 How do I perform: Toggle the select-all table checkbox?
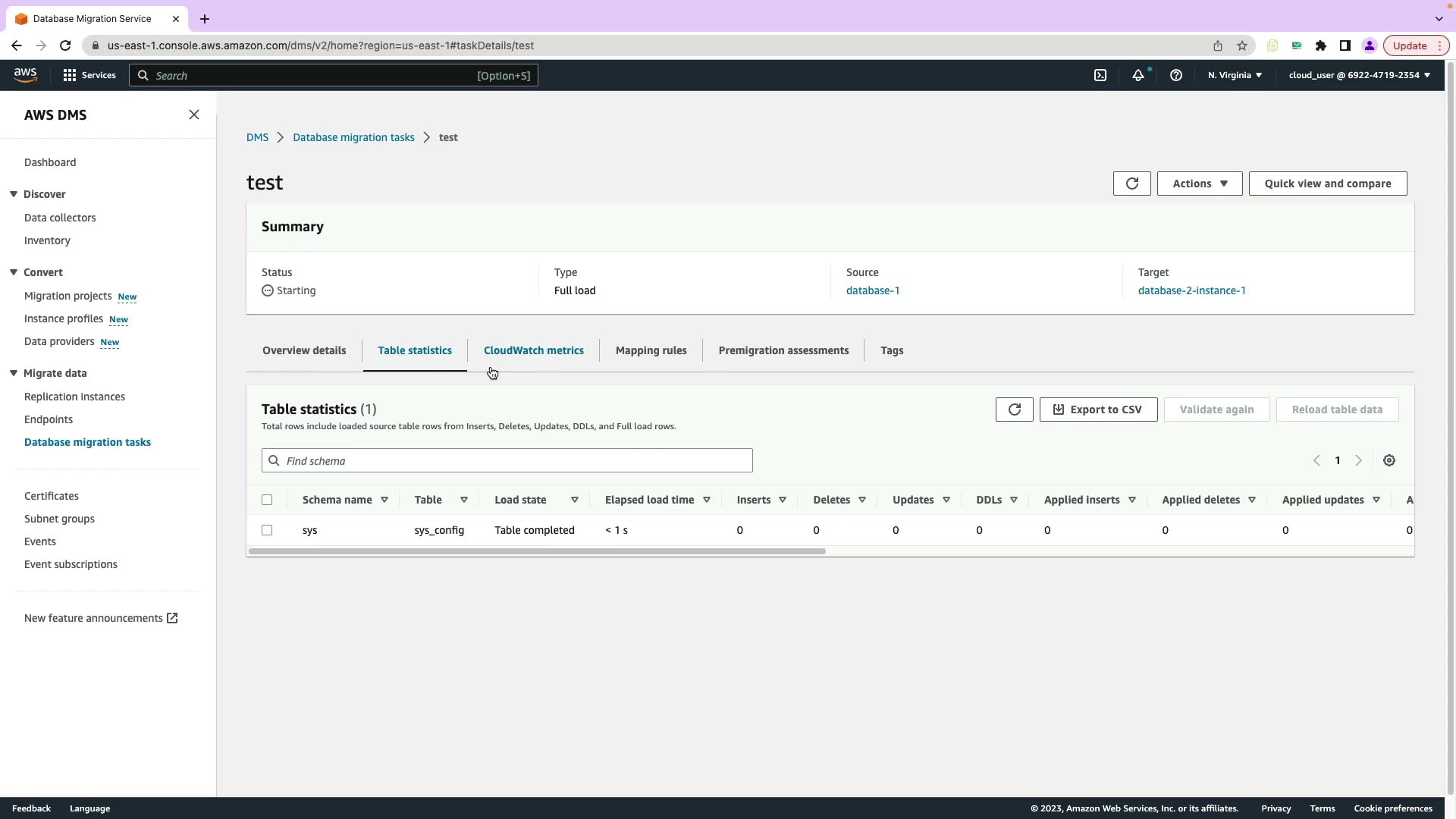[x=267, y=500]
